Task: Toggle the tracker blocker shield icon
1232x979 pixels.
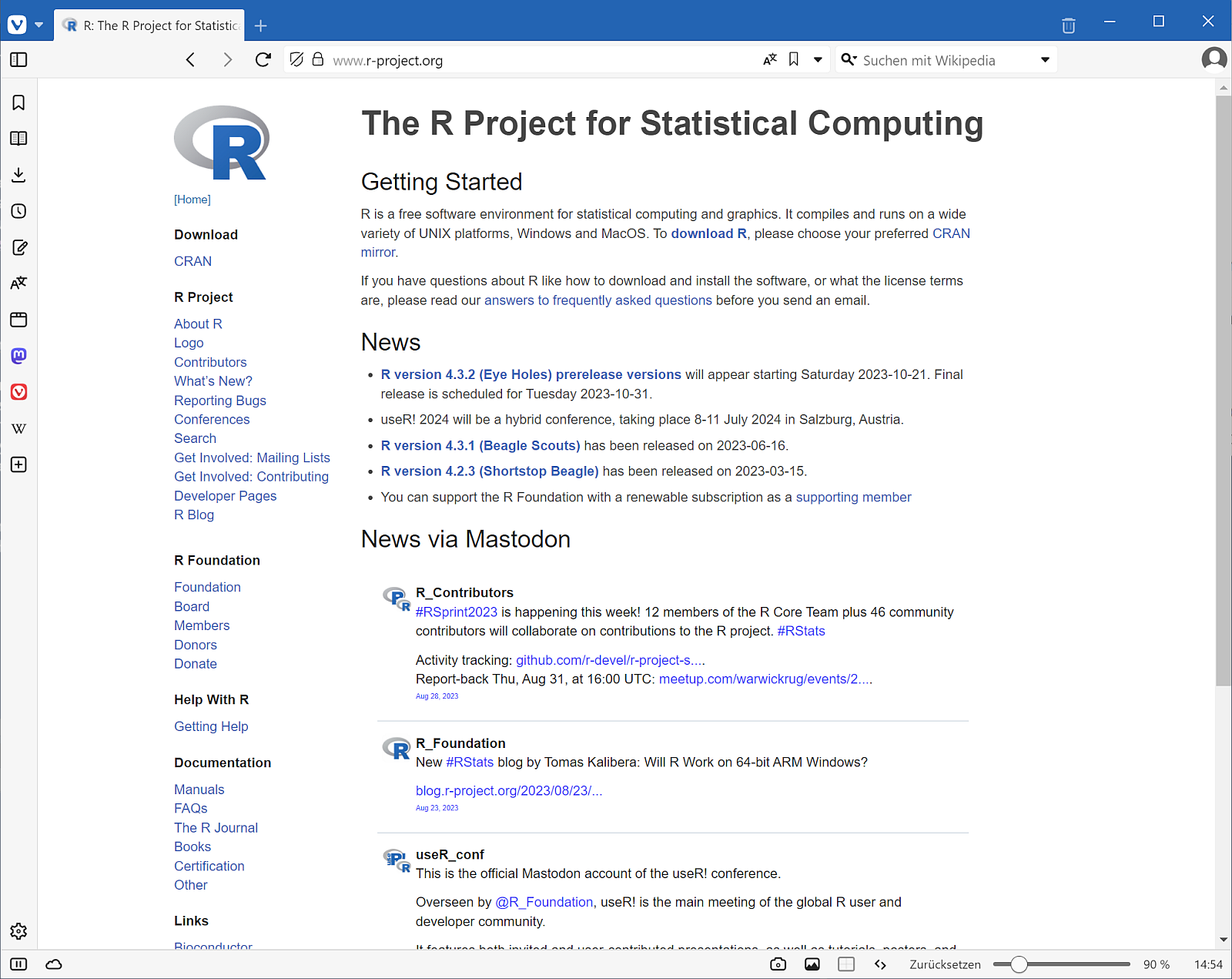Action: 296,59
